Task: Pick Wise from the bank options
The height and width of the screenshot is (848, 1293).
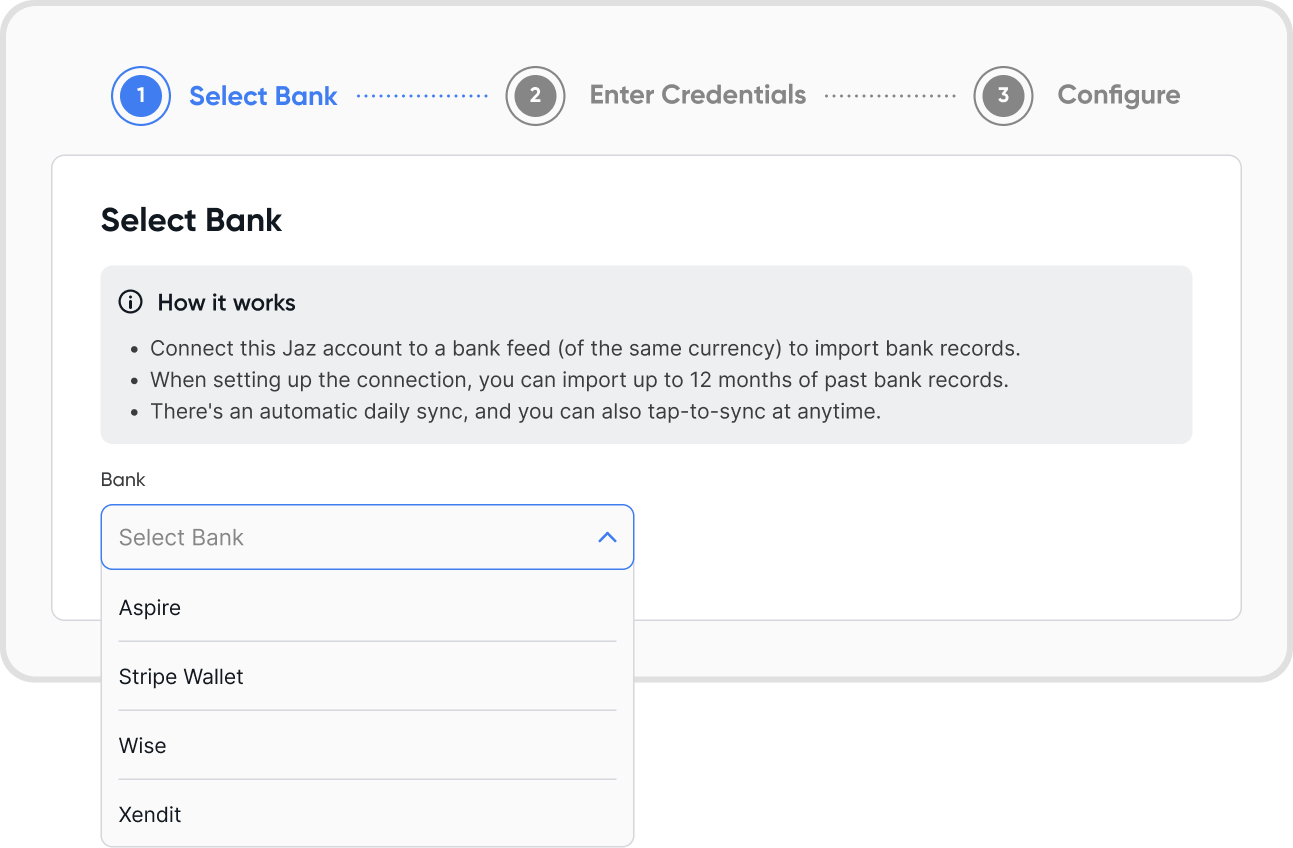Action: [x=367, y=745]
